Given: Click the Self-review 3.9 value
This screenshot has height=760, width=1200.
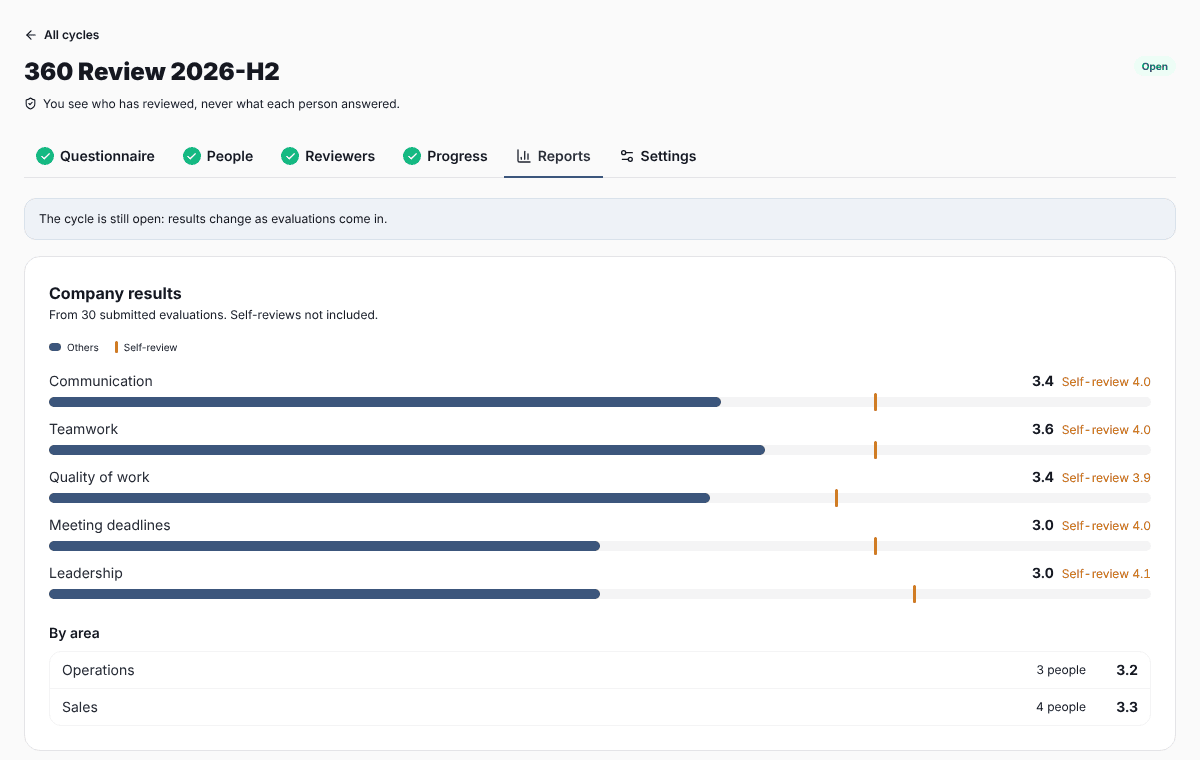Looking at the screenshot, I should [1106, 478].
